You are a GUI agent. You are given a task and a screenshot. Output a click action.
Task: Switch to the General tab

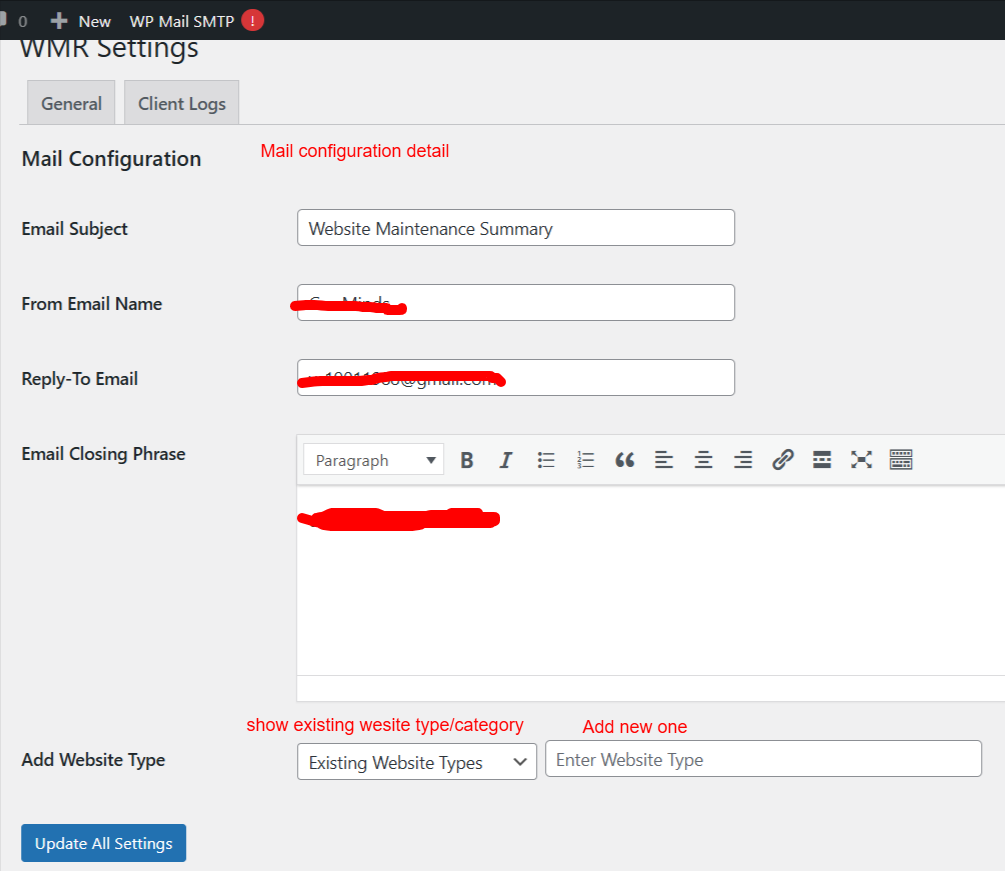pyautogui.click(x=71, y=103)
